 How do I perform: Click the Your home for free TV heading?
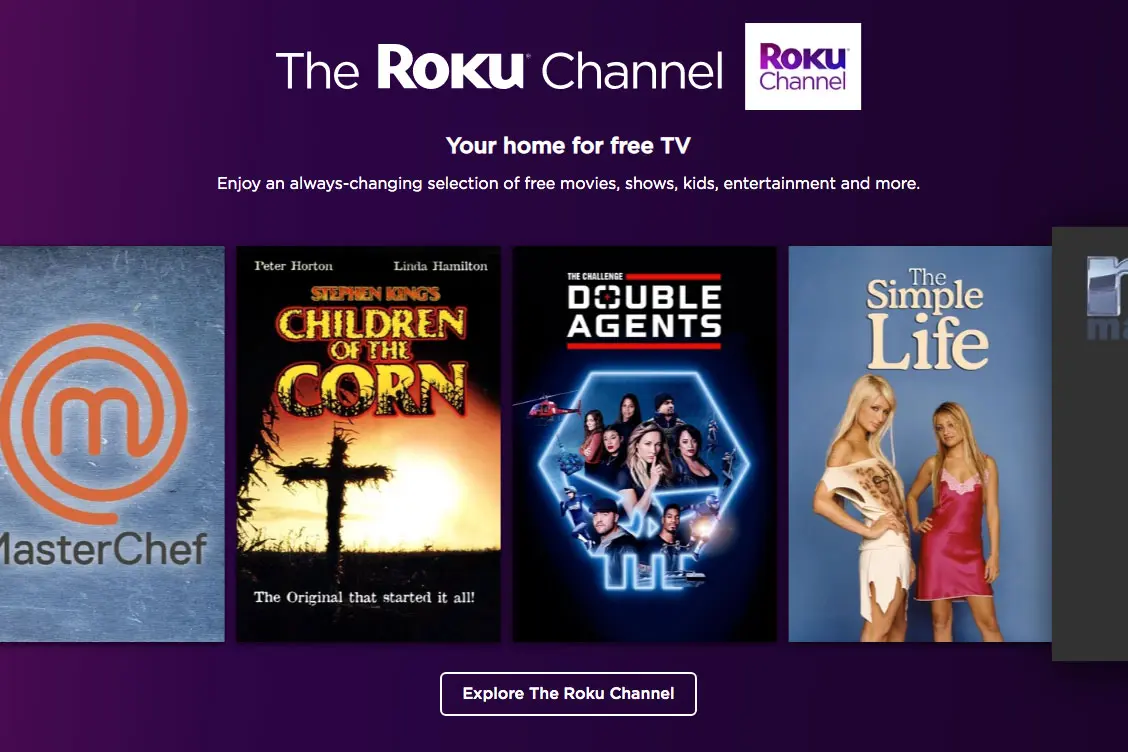(x=568, y=145)
